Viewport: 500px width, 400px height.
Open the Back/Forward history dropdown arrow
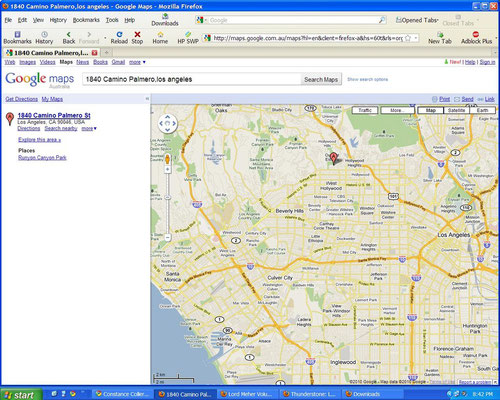105,38
